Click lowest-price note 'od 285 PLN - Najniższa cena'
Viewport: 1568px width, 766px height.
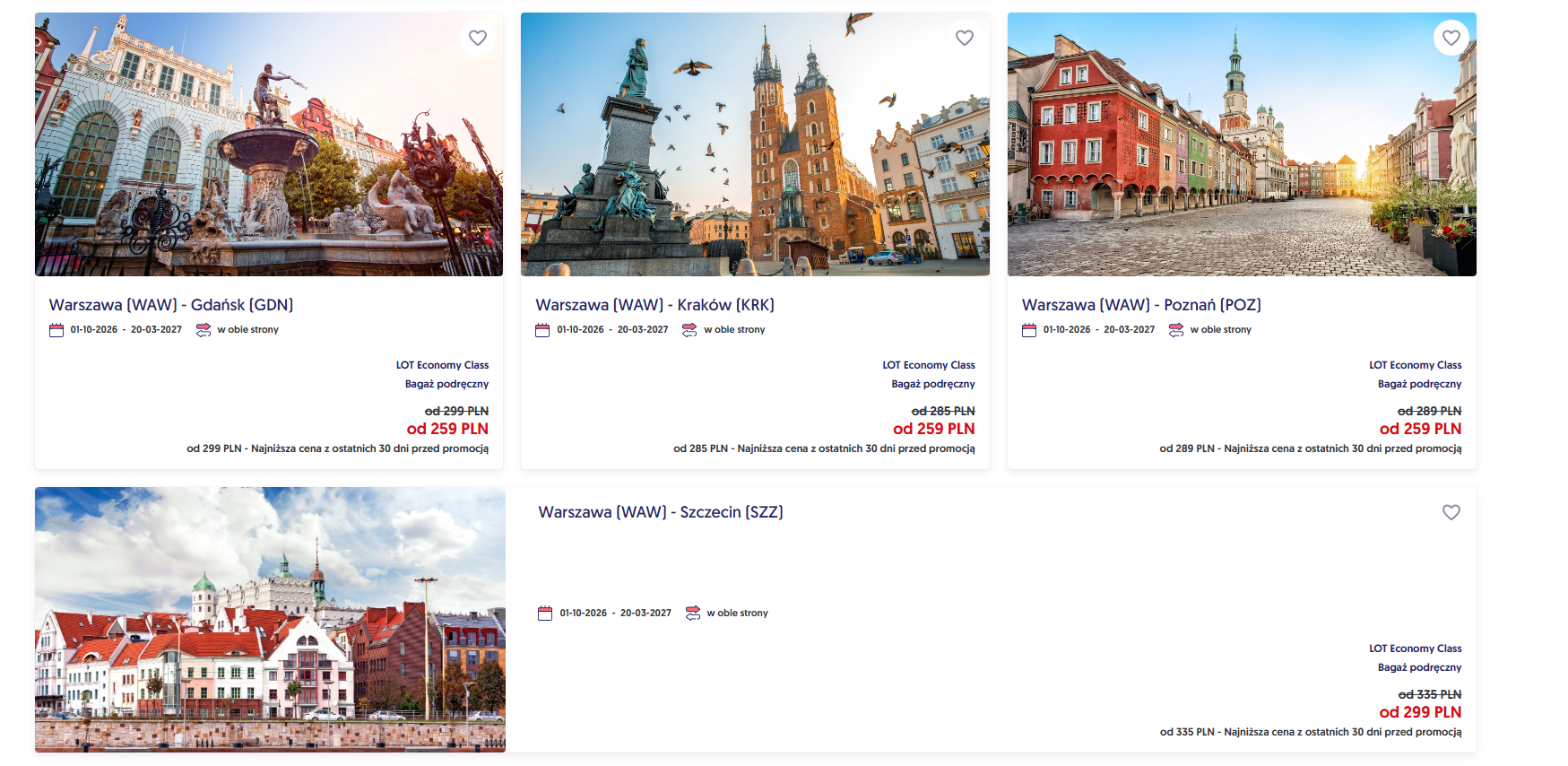click(x=824, y=448)
